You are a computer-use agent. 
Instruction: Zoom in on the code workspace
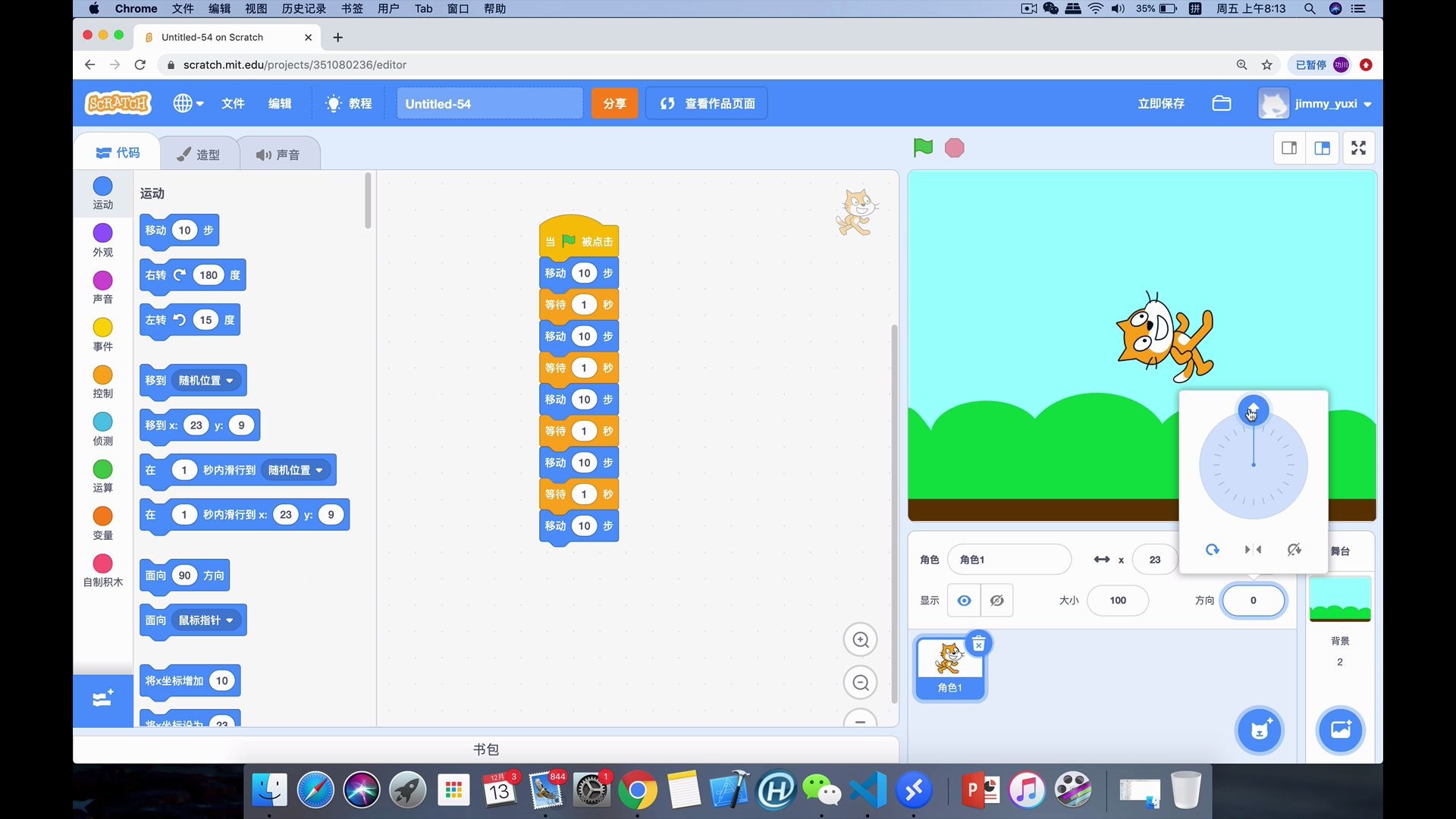pos(860,640)
